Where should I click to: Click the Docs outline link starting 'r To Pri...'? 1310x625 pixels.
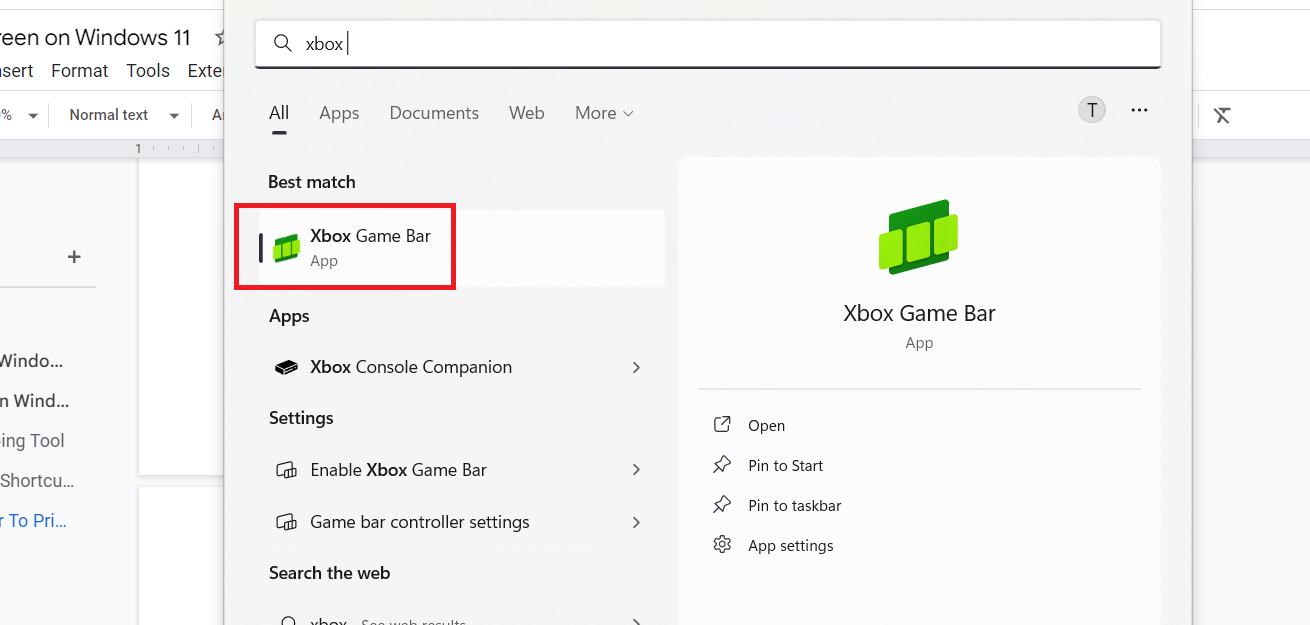click(x=34, y=521)
